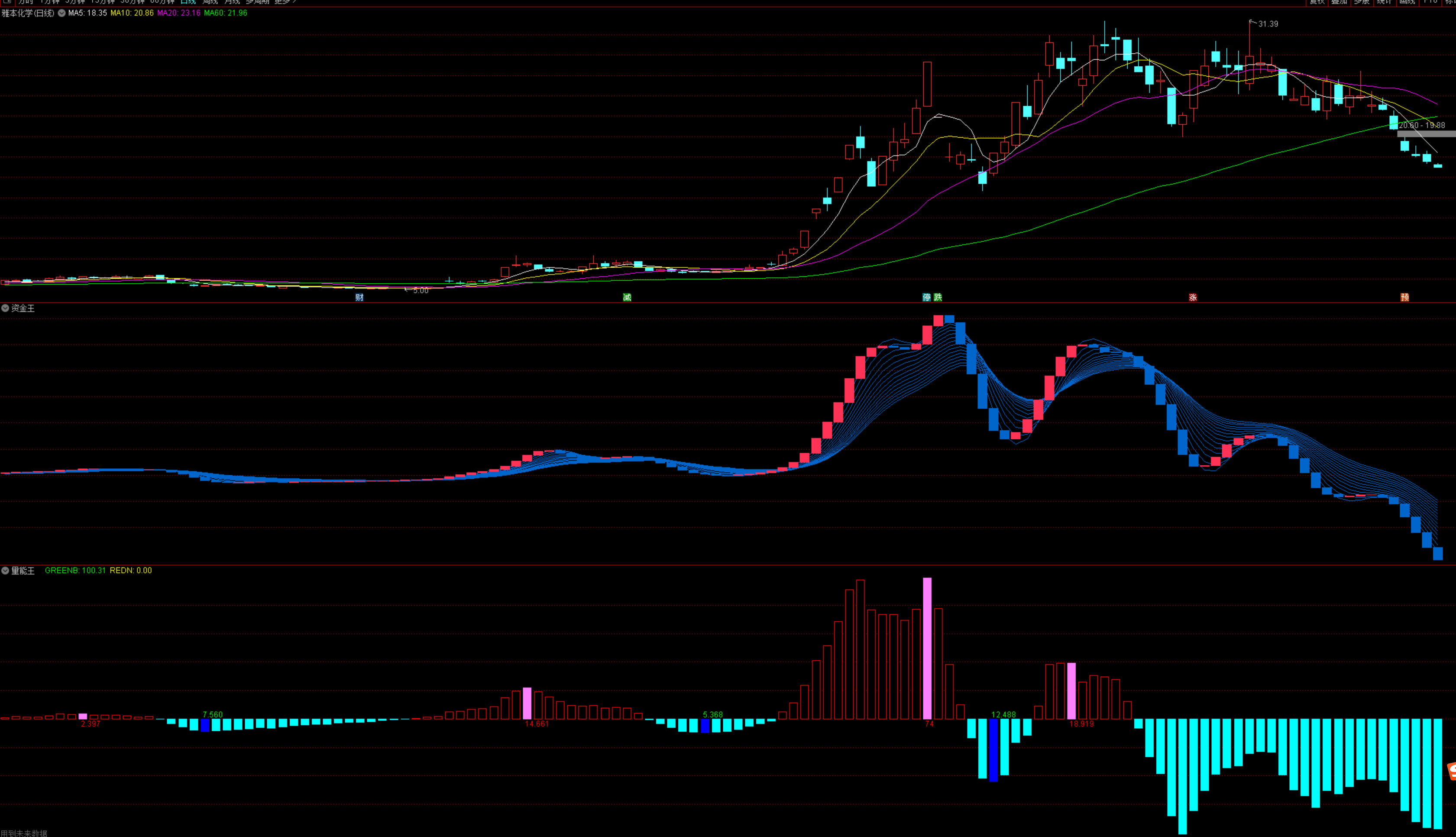Image resolution: width=1456 pixels, height=837 pixels.
Task: Click the 减 event marker icon
Action: [x=627, y=297]
